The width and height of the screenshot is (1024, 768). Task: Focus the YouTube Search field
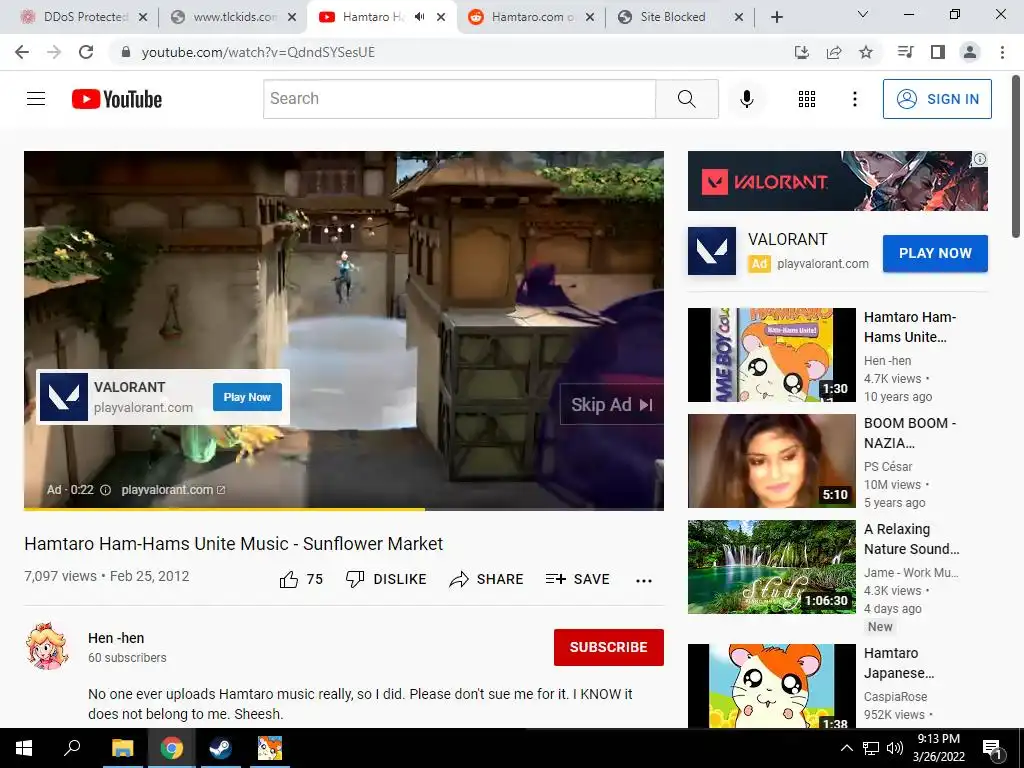coord(459,99)
